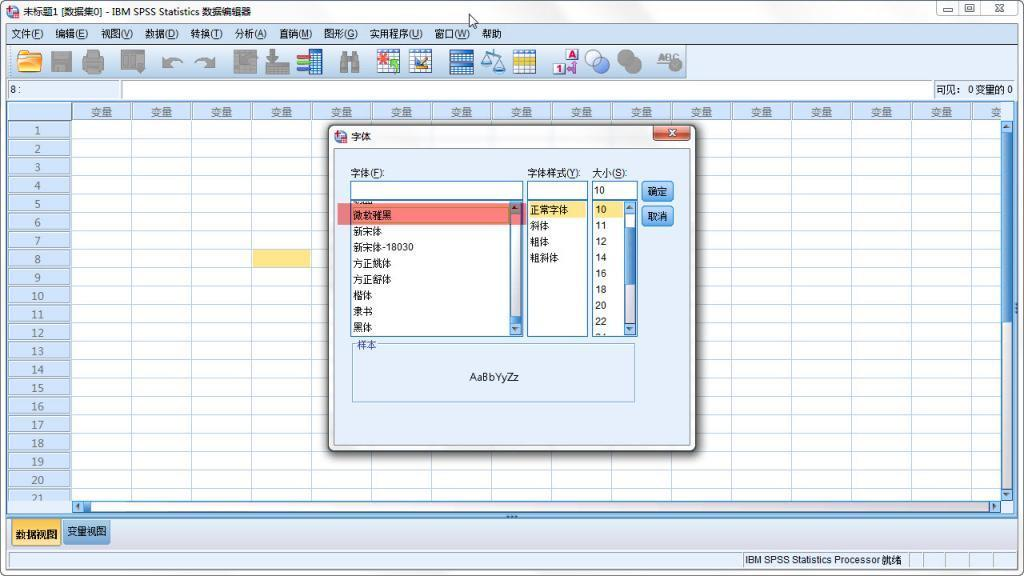The image size is (1024, 576).
Task: Switch to the 数据视图 tab
Action: (x=36, y=534)
